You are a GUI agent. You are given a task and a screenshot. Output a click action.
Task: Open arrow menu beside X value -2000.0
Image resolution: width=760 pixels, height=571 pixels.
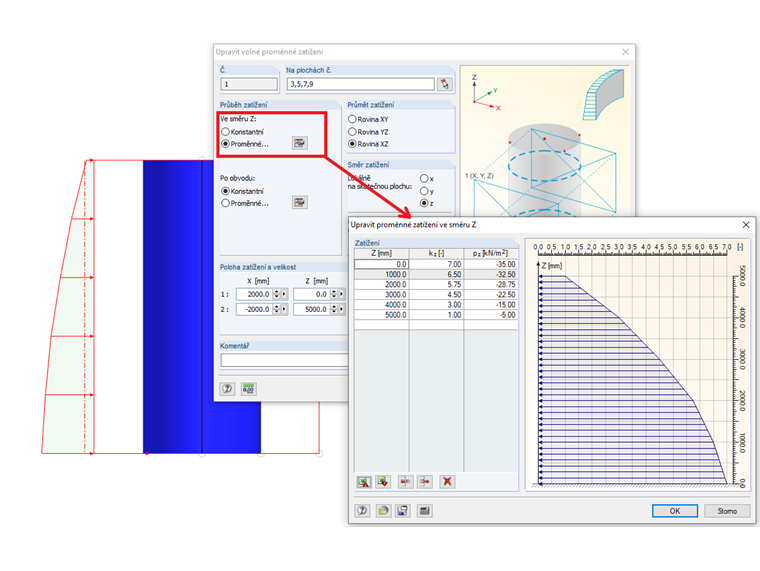click(284, 309)
